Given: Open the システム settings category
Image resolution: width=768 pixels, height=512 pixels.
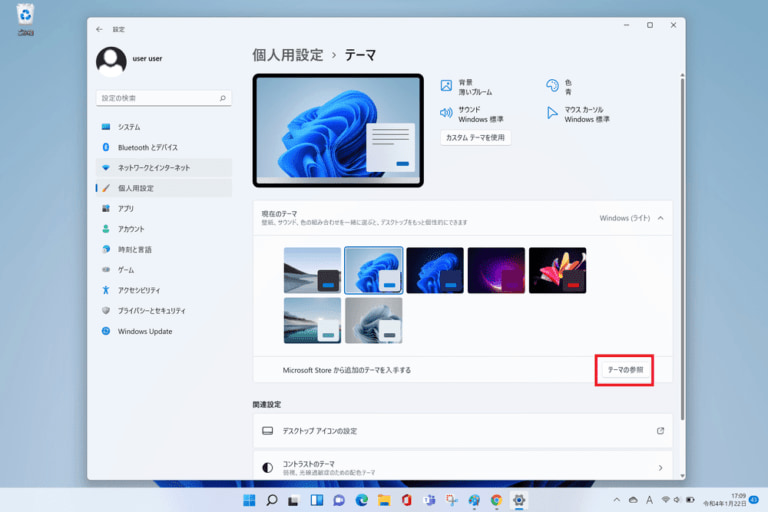Looking at the screenshot, I should click(164, 127).
